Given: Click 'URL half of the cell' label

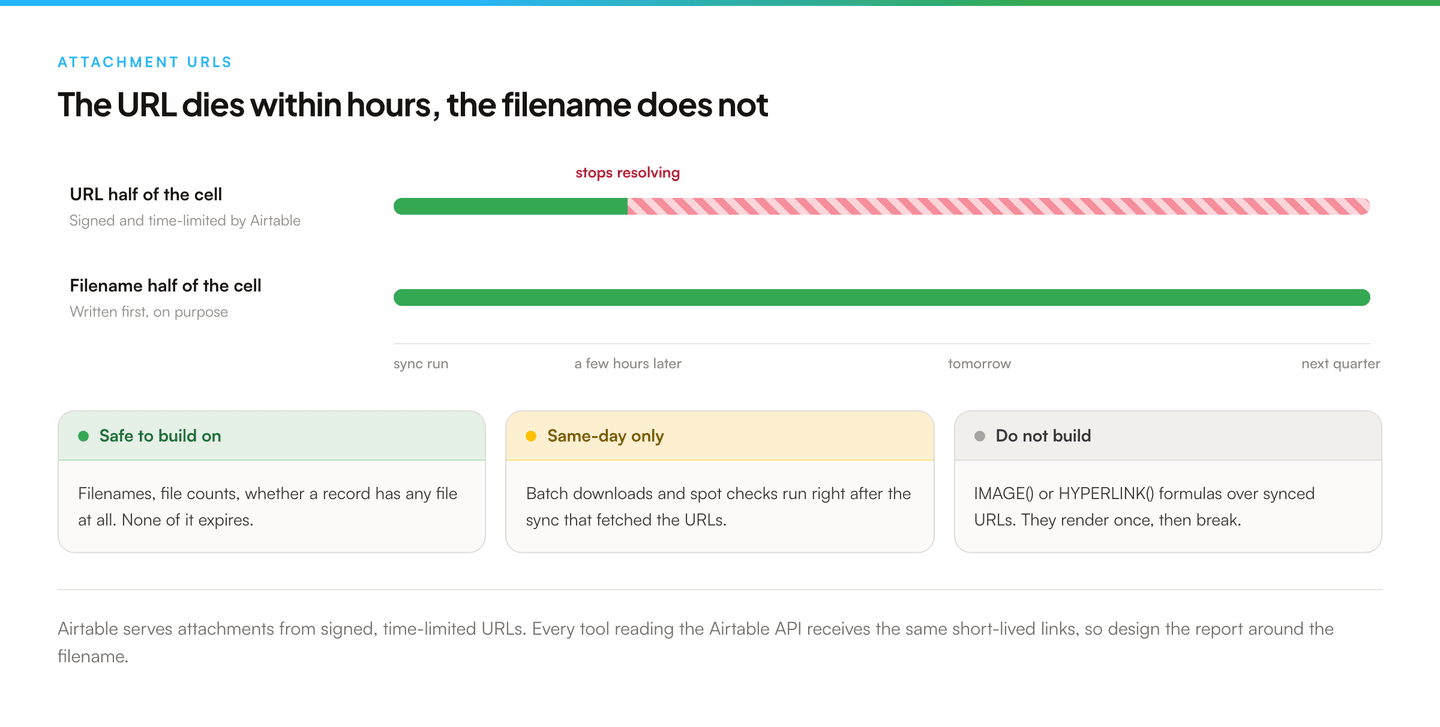Looking at the screenshot, I should [146, 194].
